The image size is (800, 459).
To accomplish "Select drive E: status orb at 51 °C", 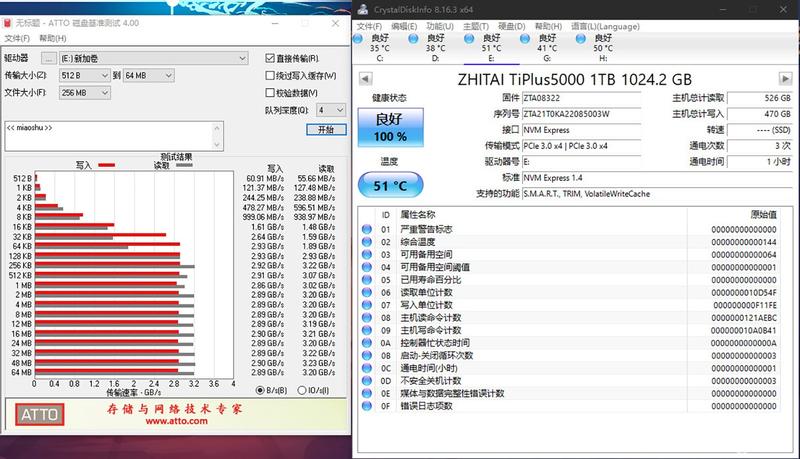I will coord(469,39).
